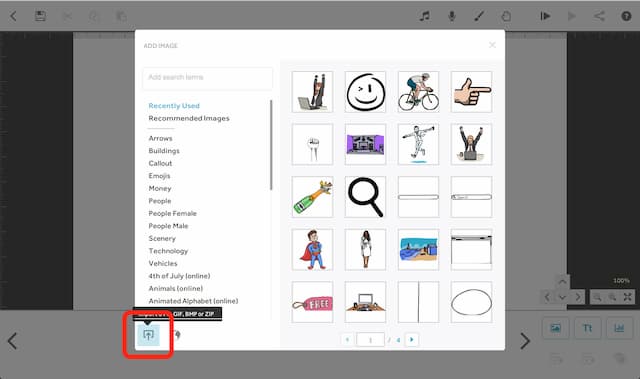Viewport: 640px width, 379px height.
Task: Click the zoom in magnifier icon
Action: point(612,297)
